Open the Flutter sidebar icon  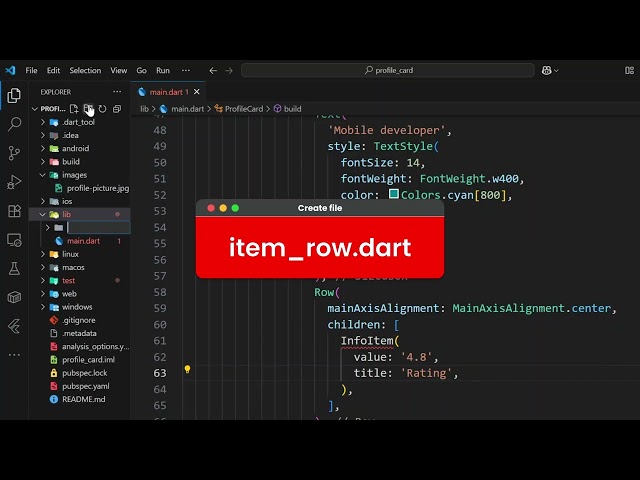(14, 326)
